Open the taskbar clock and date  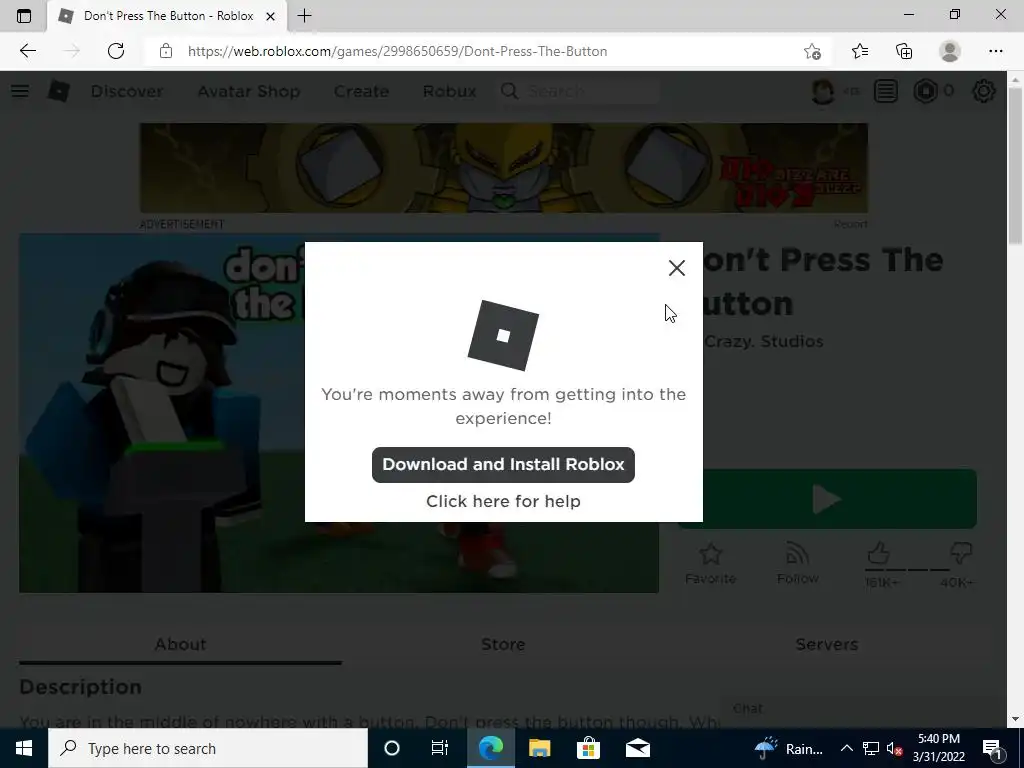(x=938, y=748)
